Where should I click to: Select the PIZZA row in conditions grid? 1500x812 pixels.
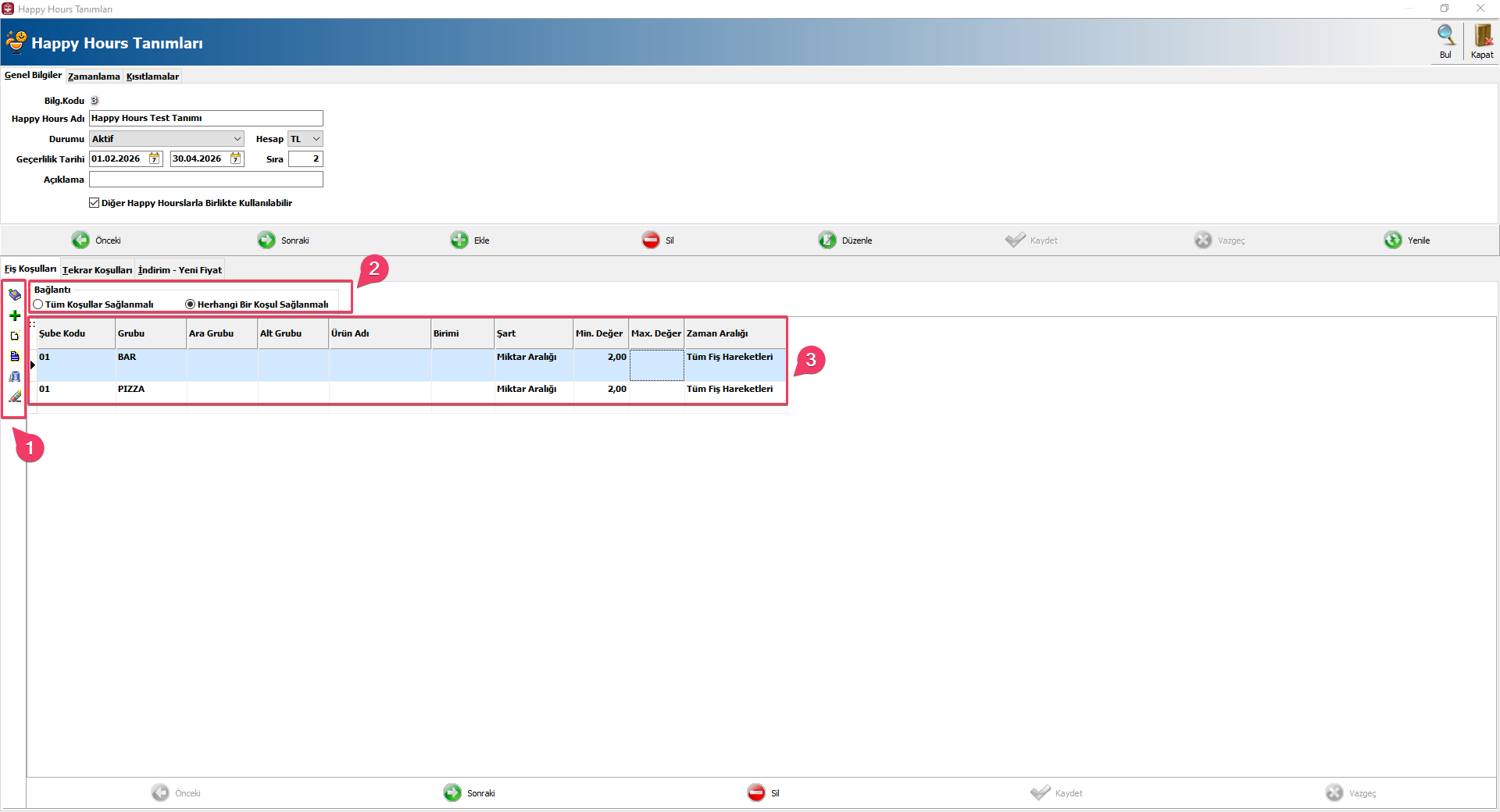point(131,390)
